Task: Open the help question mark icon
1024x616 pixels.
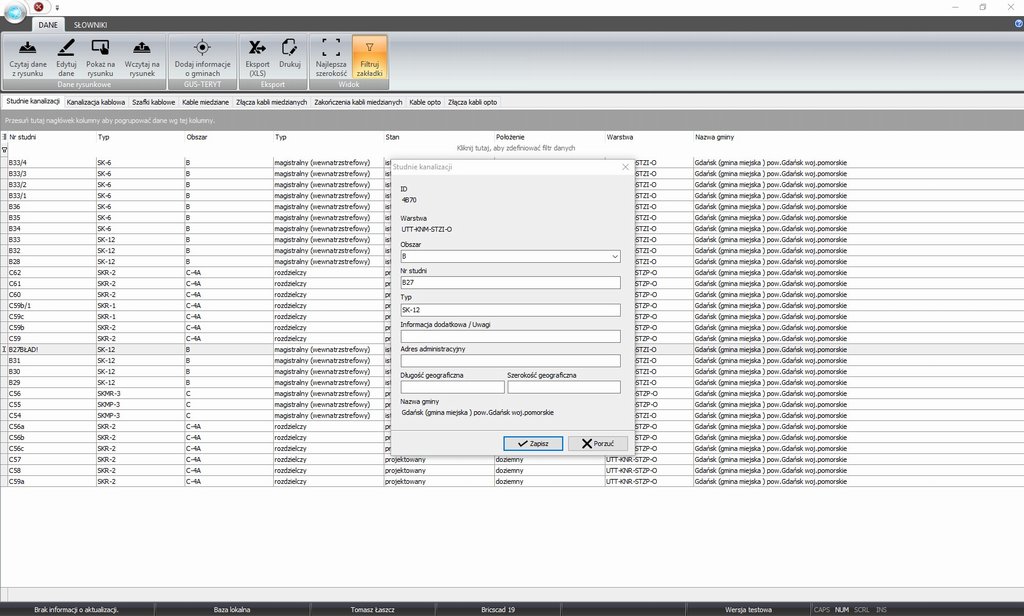Action: [1011, 23]
